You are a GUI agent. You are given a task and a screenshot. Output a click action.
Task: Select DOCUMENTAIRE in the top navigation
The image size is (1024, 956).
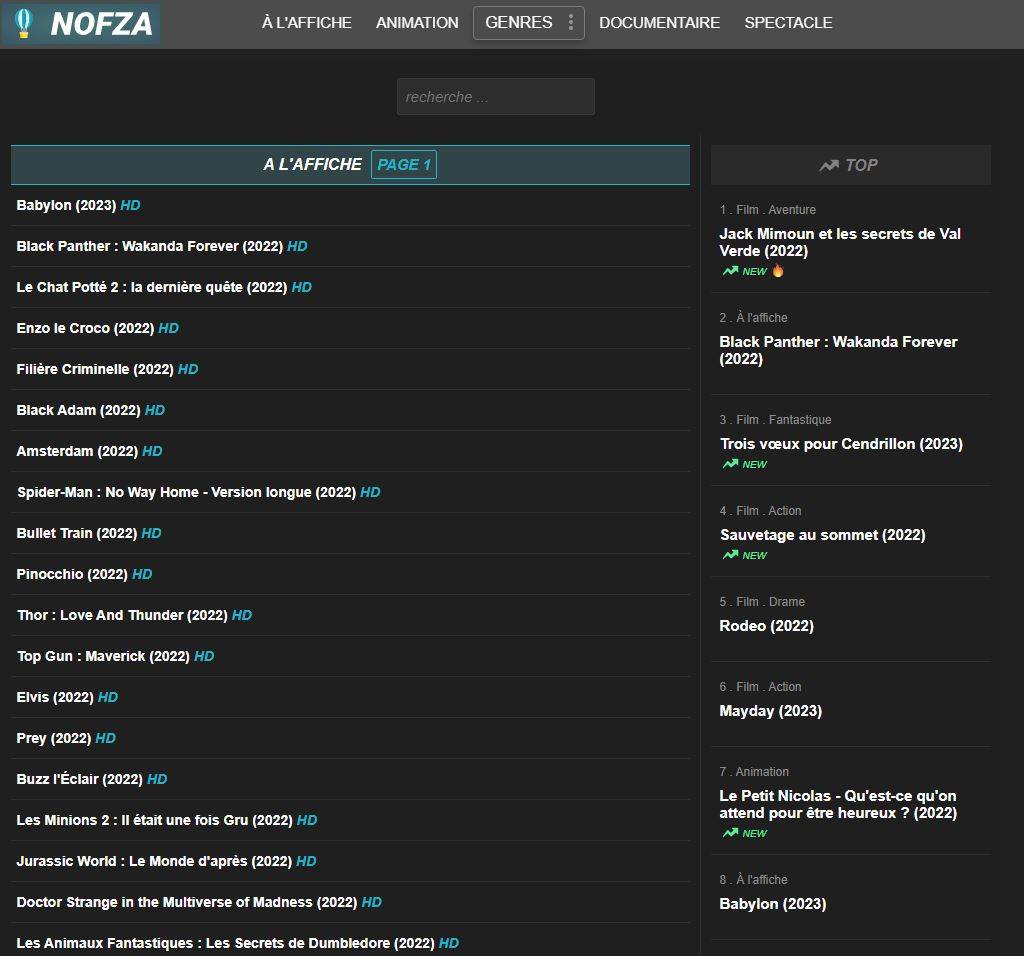(x=659, y=23)
